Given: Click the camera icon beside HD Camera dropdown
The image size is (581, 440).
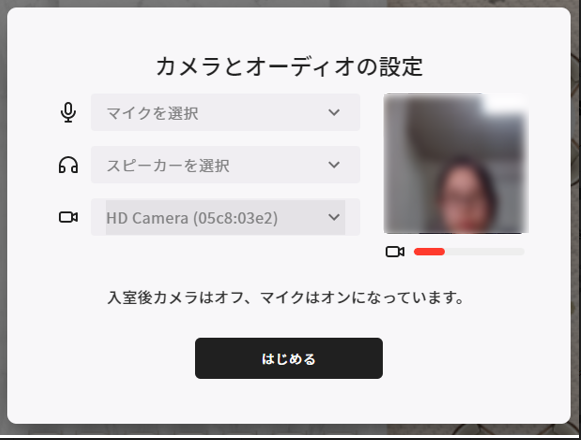Looking at the screenshot, I should (x=68, y=217).
